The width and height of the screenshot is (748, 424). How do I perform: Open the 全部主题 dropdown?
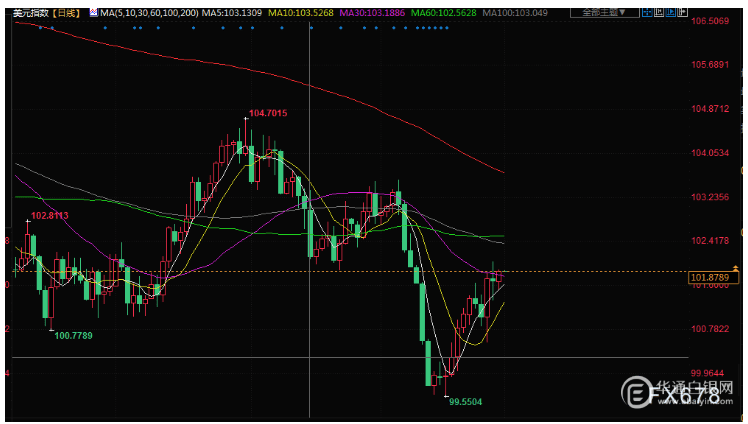click(604, 12)
